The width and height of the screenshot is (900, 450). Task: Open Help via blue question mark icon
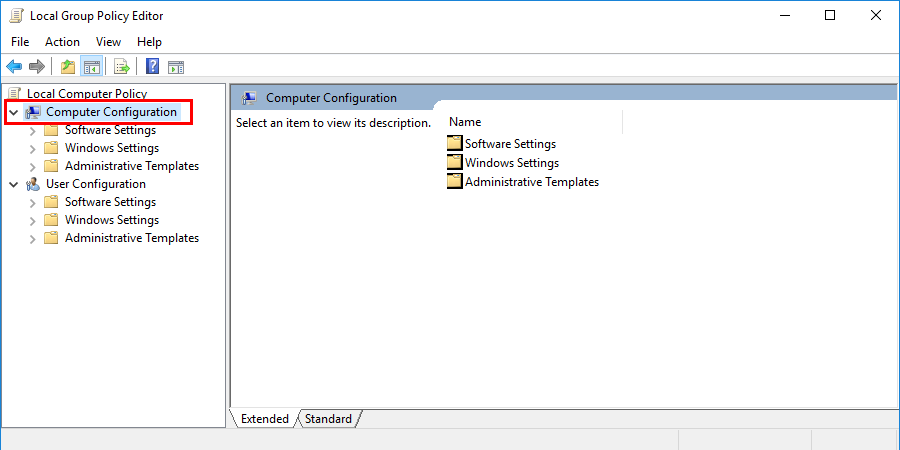(x=153, y=67)
